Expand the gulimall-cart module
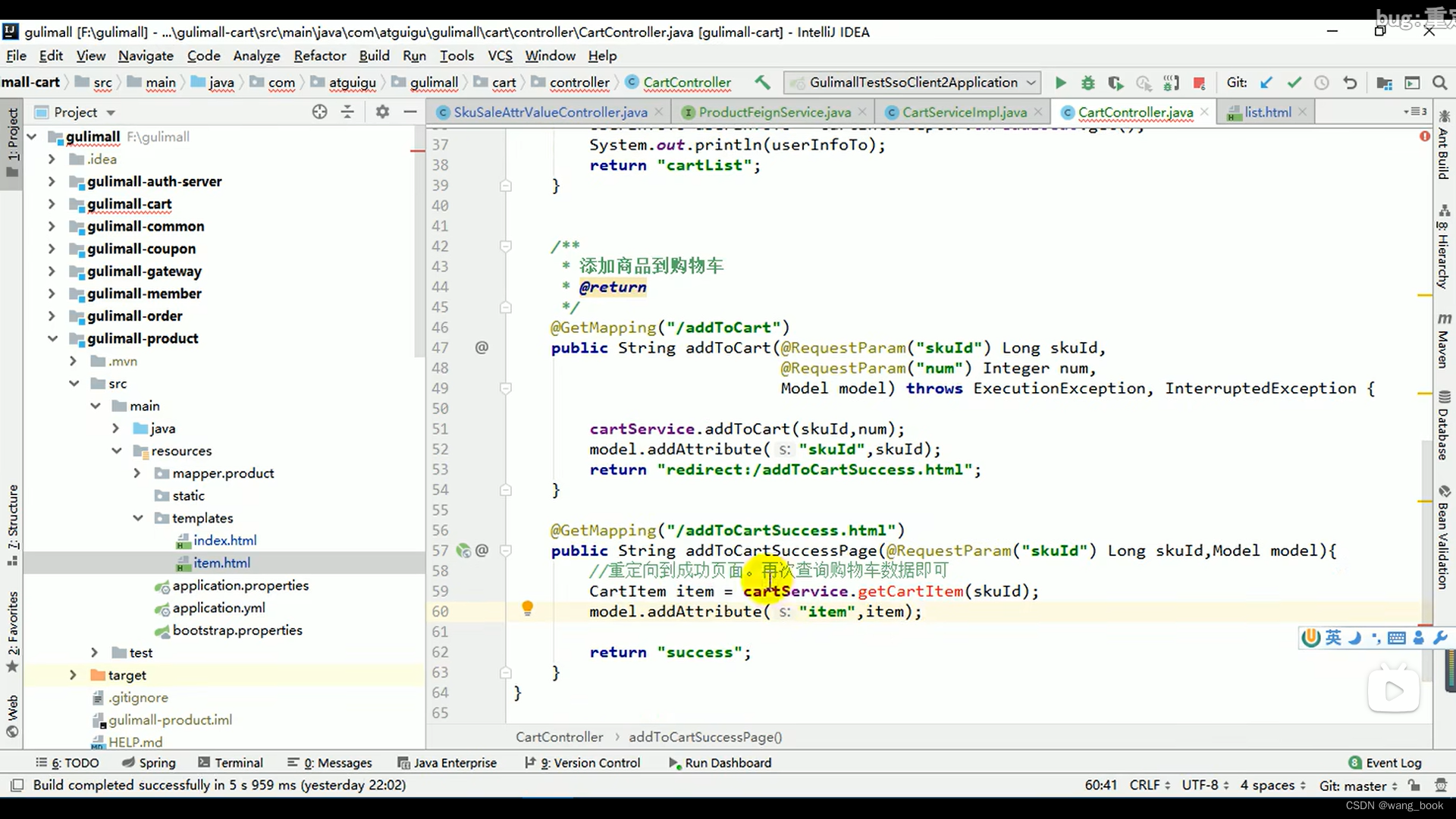This screenshot has height=819, width=1456. tap(52, 204)
